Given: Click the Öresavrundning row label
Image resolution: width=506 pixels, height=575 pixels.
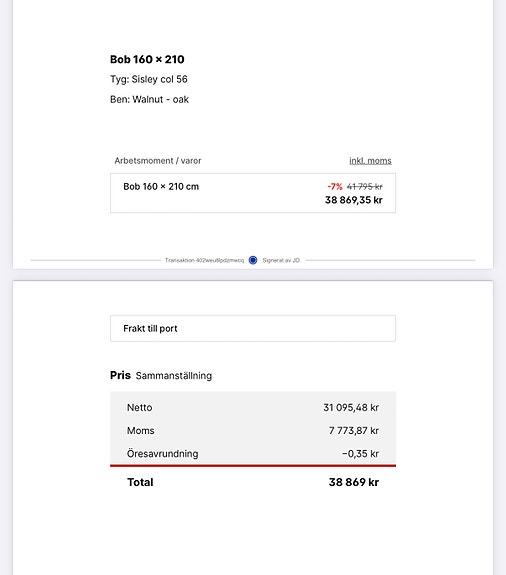Looking at the screenshot, I should click(x=162, y=453).
